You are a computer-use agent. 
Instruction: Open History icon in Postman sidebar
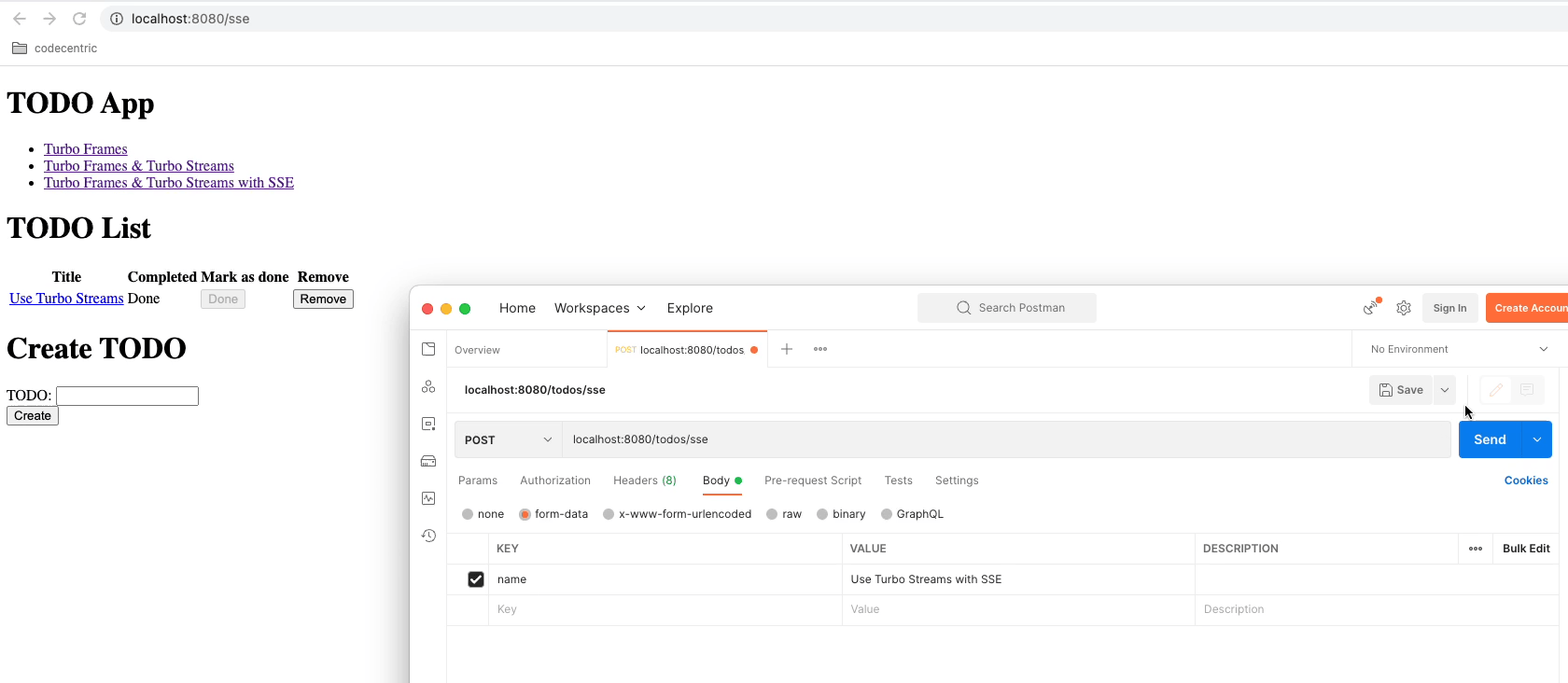point(428,536)
